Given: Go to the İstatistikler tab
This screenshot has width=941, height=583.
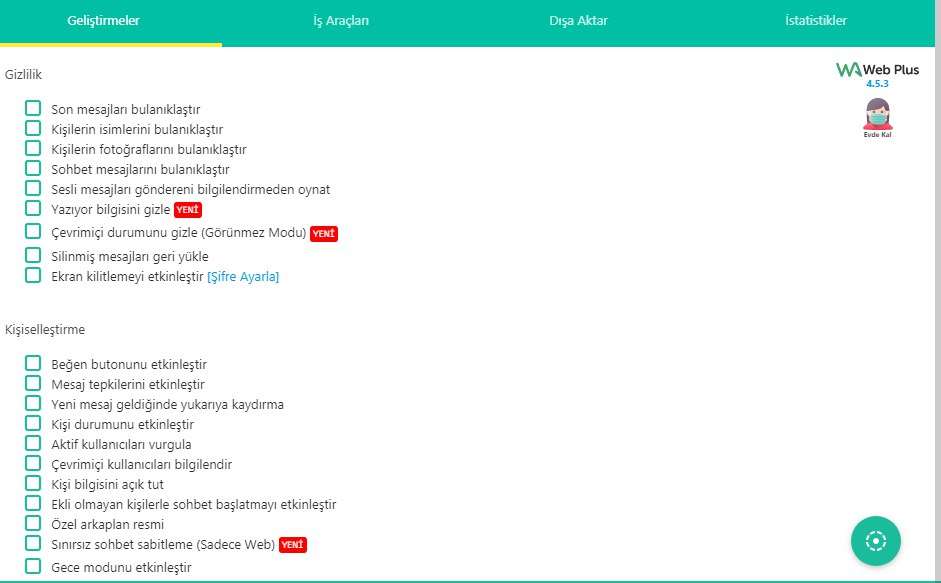Looking at the screenshot, I should 816,21.
